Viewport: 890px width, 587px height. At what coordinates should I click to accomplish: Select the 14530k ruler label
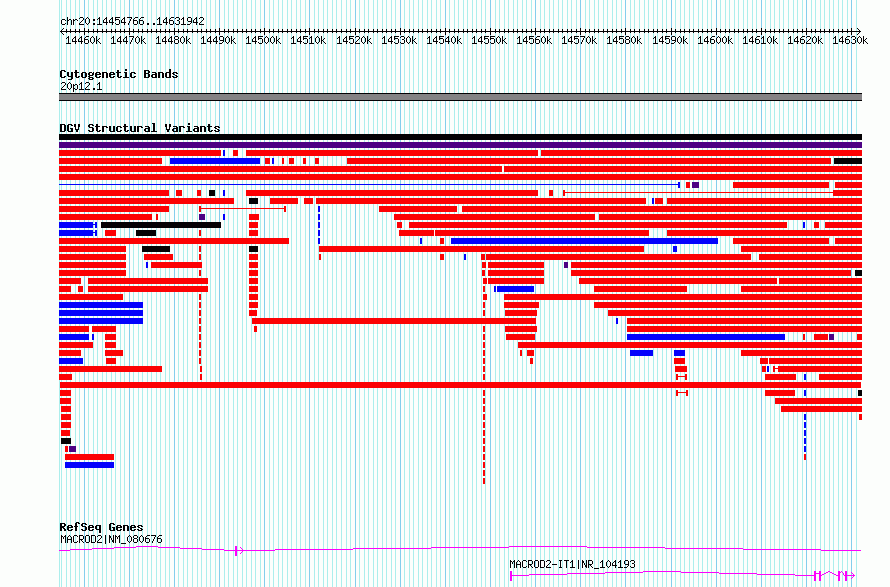click(398, 40)
